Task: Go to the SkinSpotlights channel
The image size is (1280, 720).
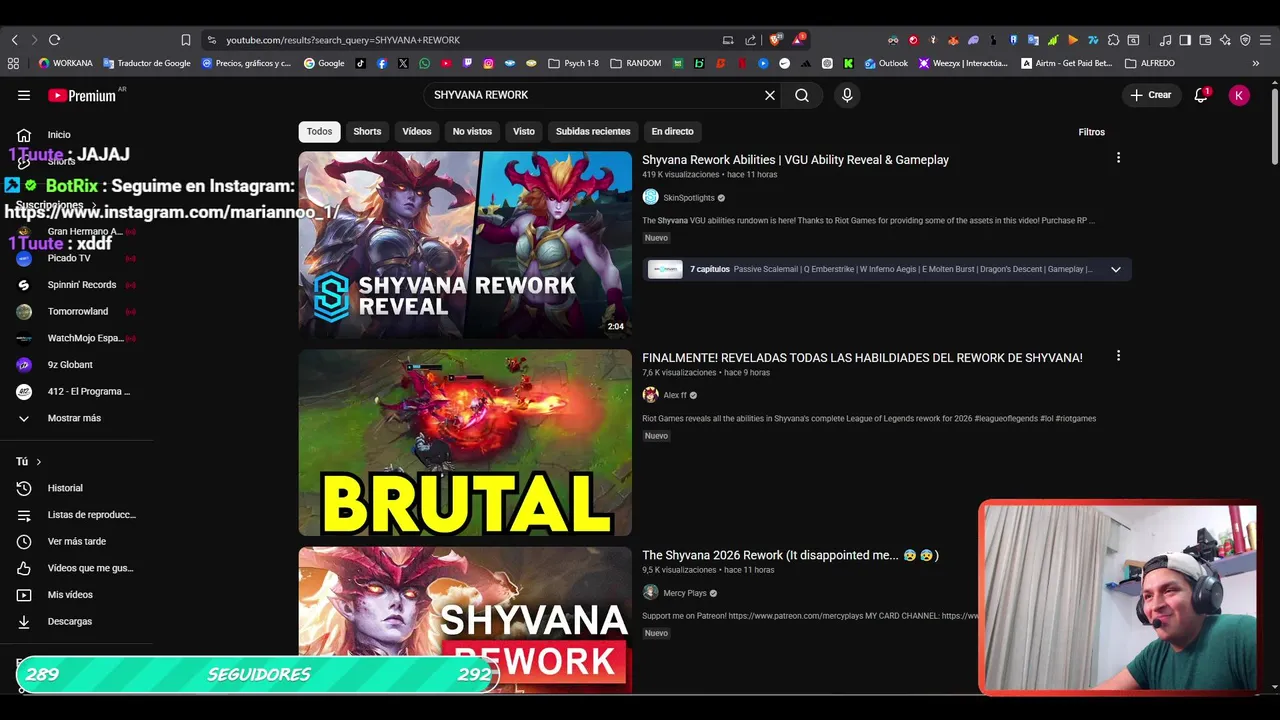Action: click(x=688, y=198)
